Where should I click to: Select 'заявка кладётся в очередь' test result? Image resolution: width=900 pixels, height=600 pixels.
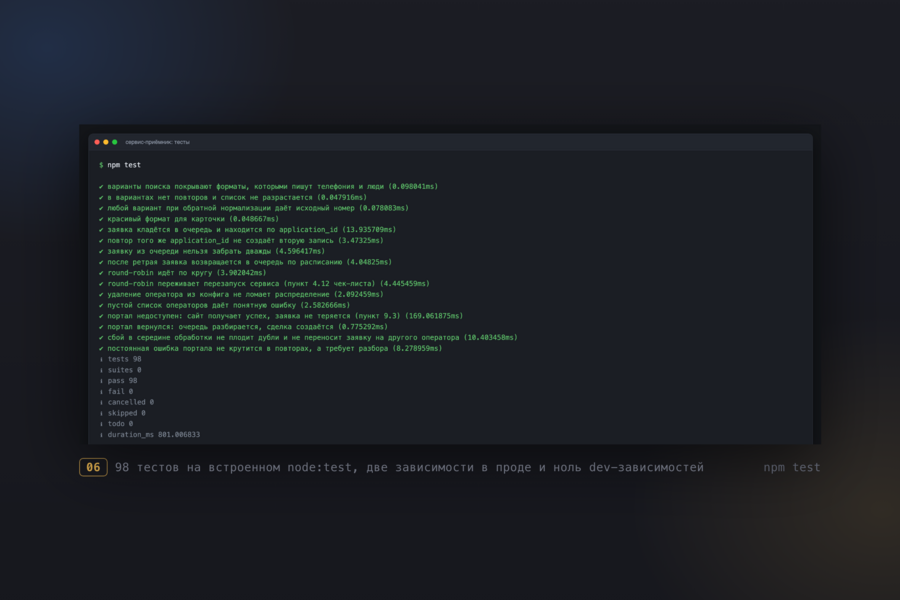pos(247,230)
